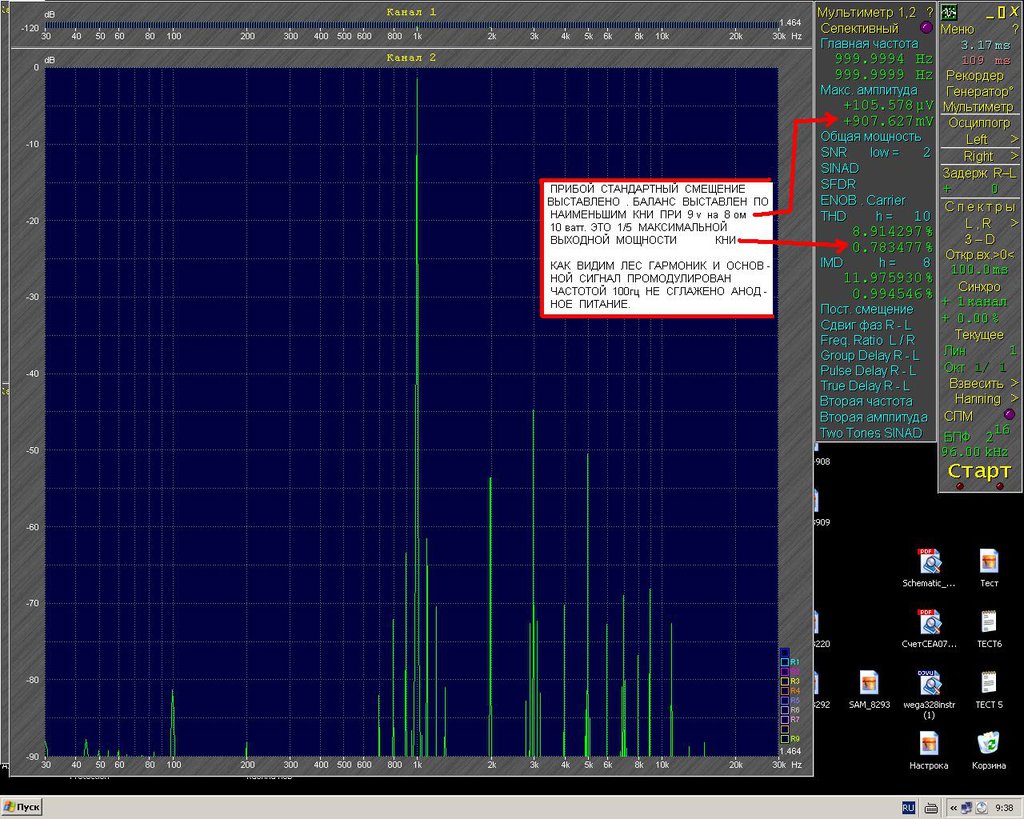This screenshot has height=819, width=1024.
Task: Select the ТЕСТ 5 notepad file icon
Action: tap(989, 682)
